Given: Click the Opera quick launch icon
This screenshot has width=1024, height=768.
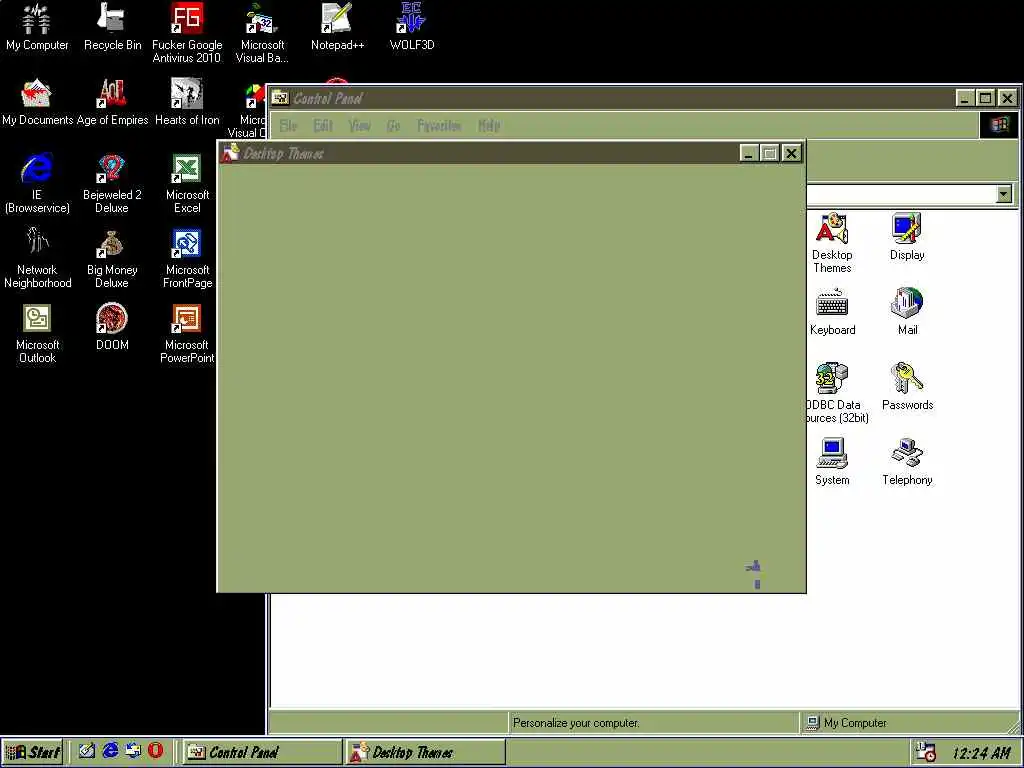Looking at the screenshot, I should click(155, 750).
